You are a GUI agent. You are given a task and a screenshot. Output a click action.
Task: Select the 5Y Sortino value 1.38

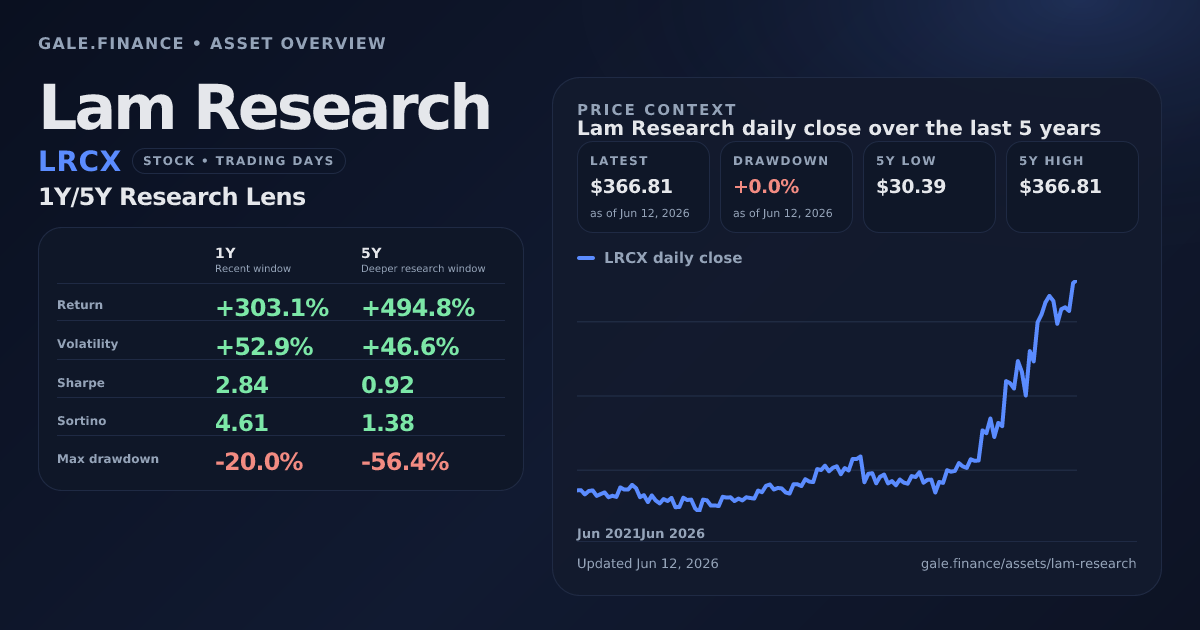(x=388, y=423)
